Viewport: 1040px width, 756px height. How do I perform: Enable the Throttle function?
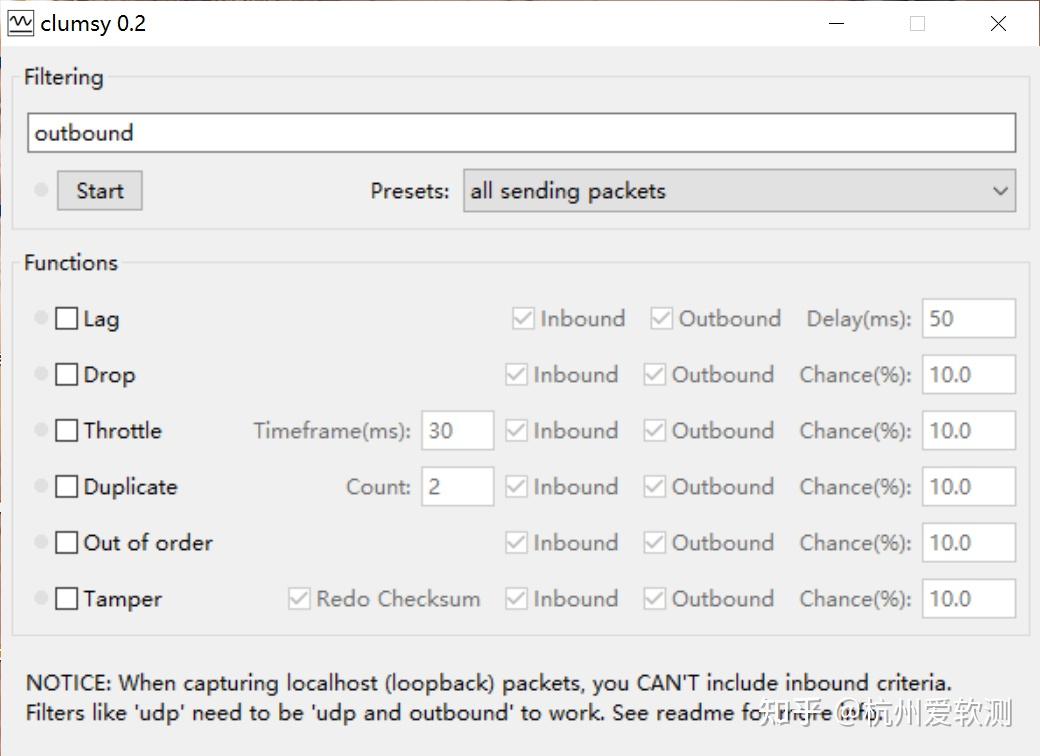point(66,430)
